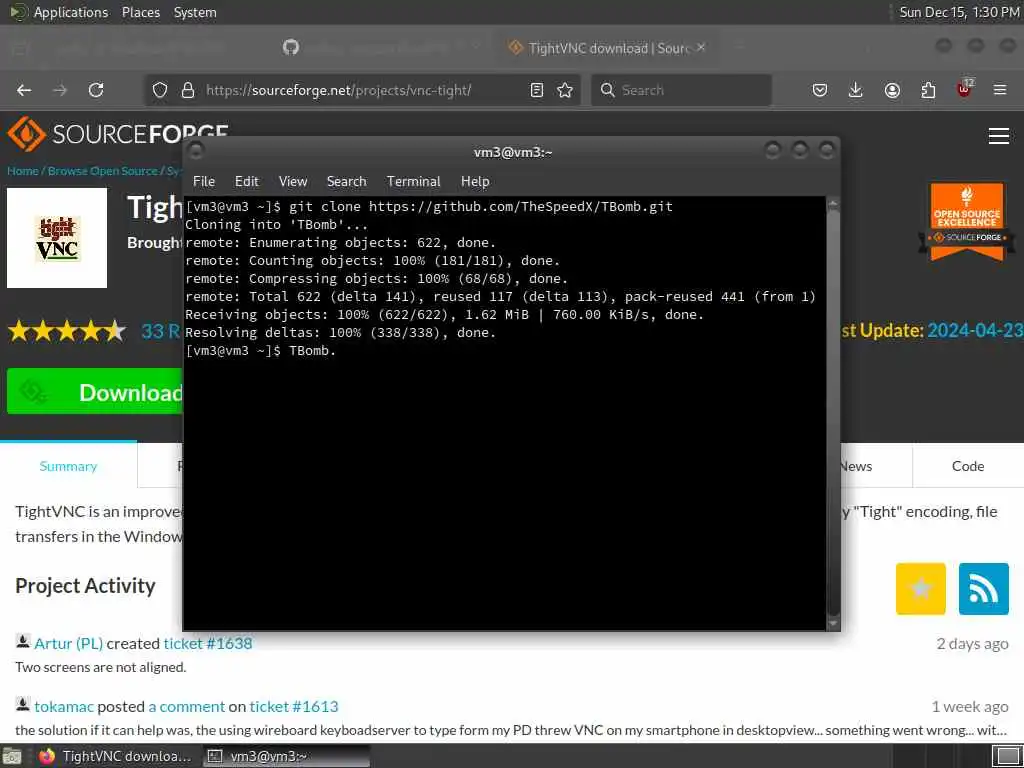The height and width of the screenshot is (768, 1024).
Task: Open the terminal Search menu
Action: point(346,182)
